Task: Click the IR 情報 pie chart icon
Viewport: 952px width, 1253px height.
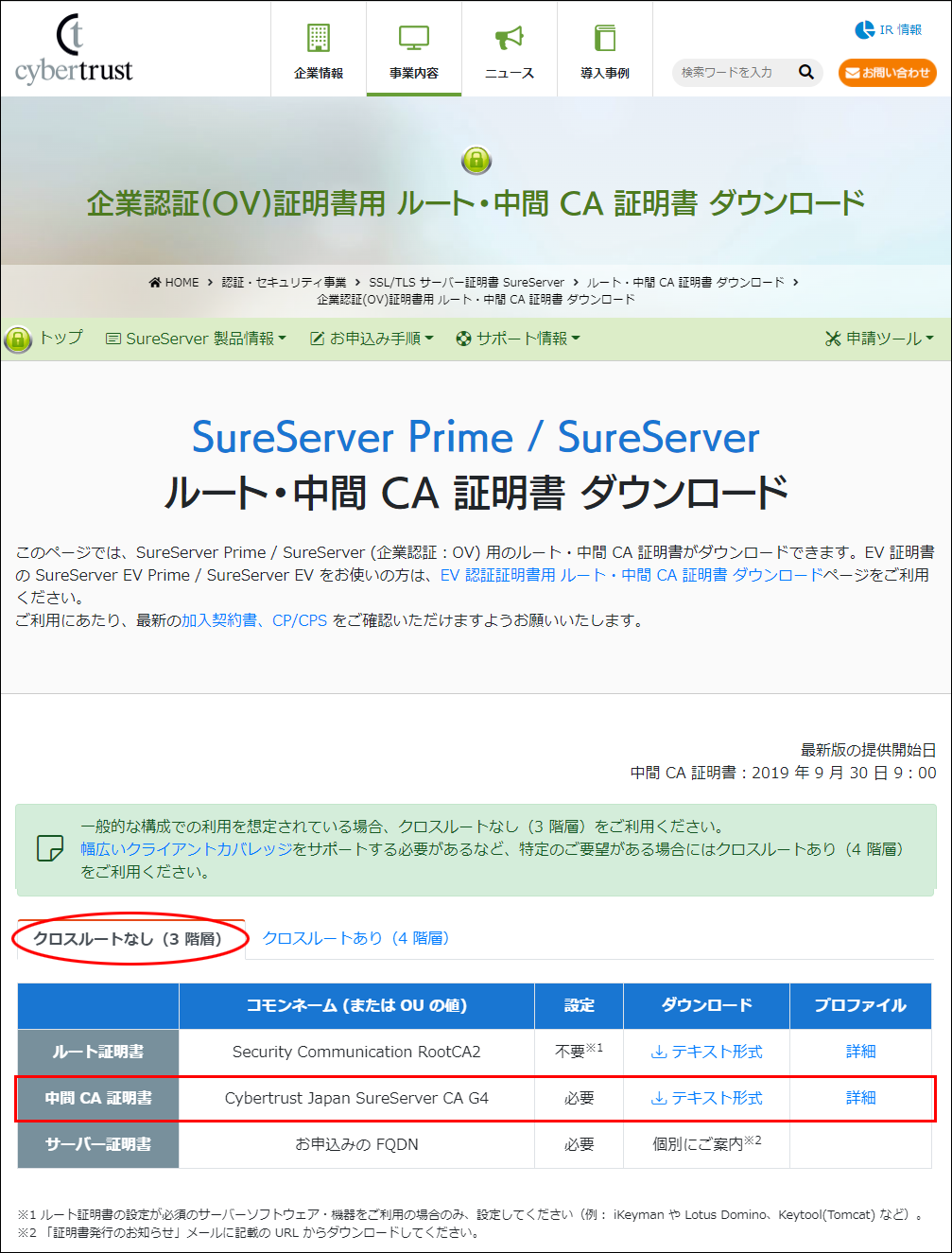Action: pos(864,30)
